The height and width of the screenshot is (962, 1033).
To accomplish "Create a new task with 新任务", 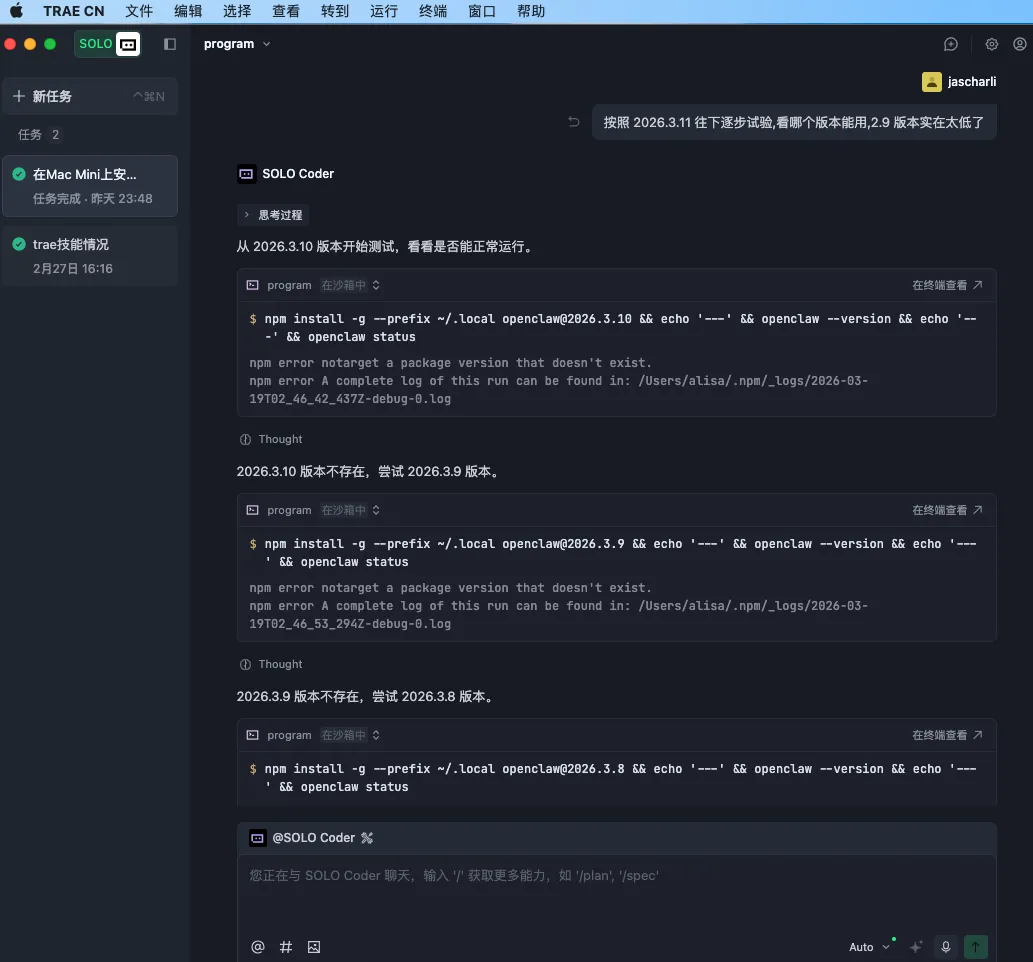I will pyautogui.click(x=90, y=96).
